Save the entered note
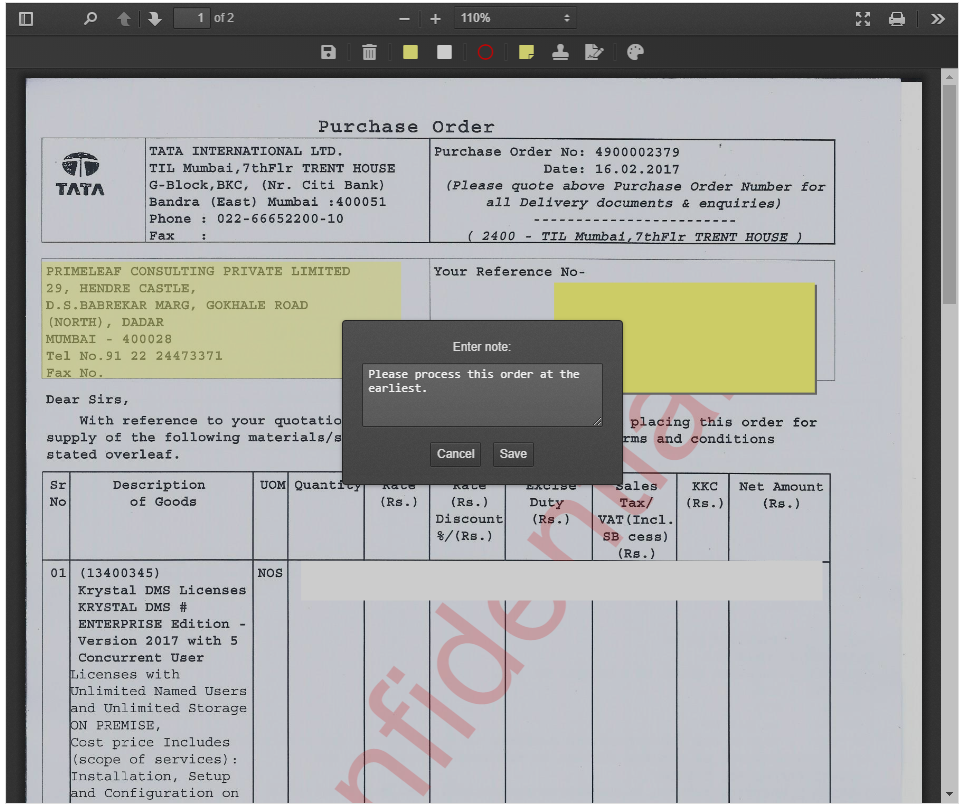 click(x=513, y=454)
